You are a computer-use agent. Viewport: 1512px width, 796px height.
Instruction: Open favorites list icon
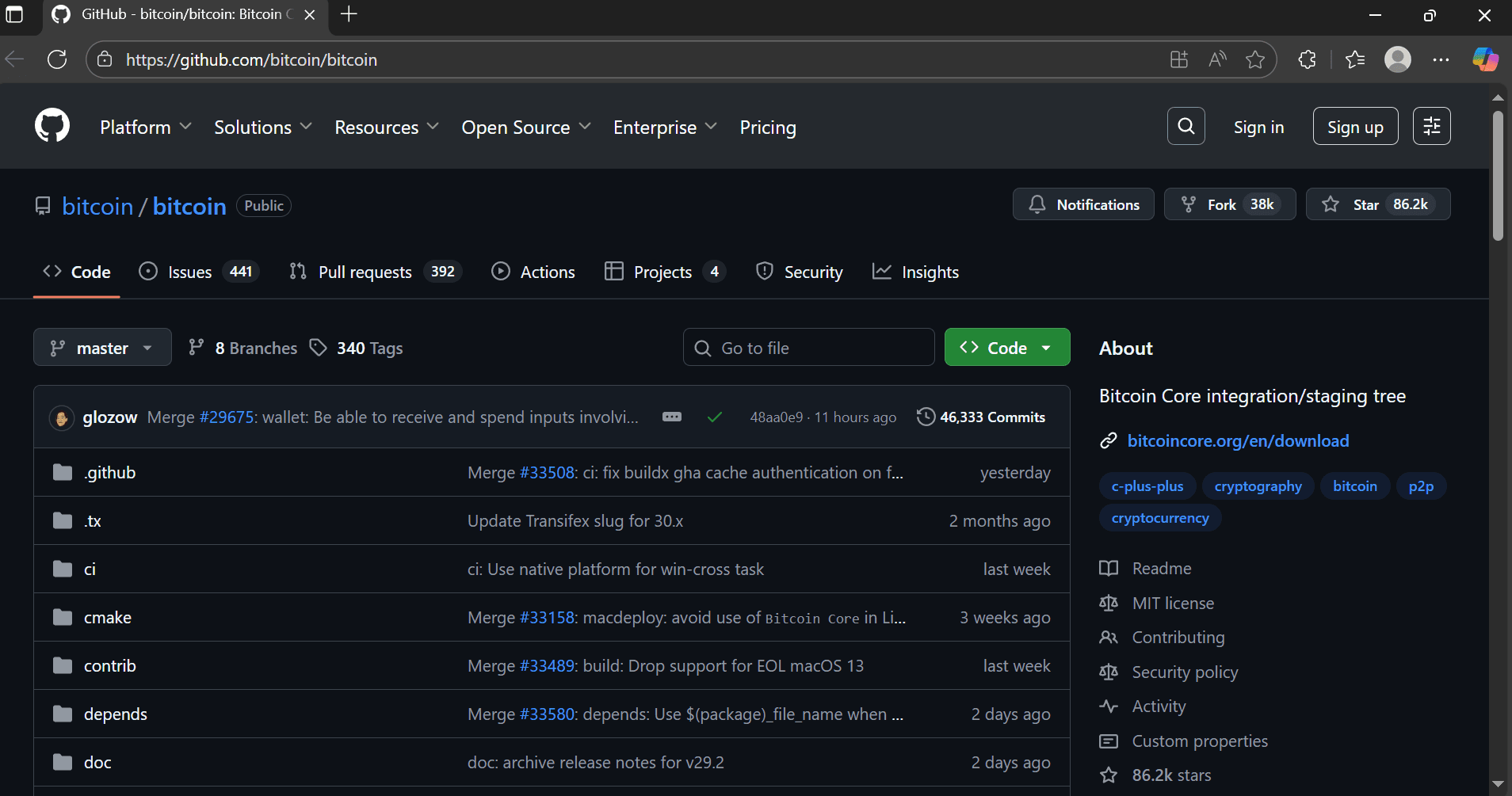click(x=1355, y=59)
